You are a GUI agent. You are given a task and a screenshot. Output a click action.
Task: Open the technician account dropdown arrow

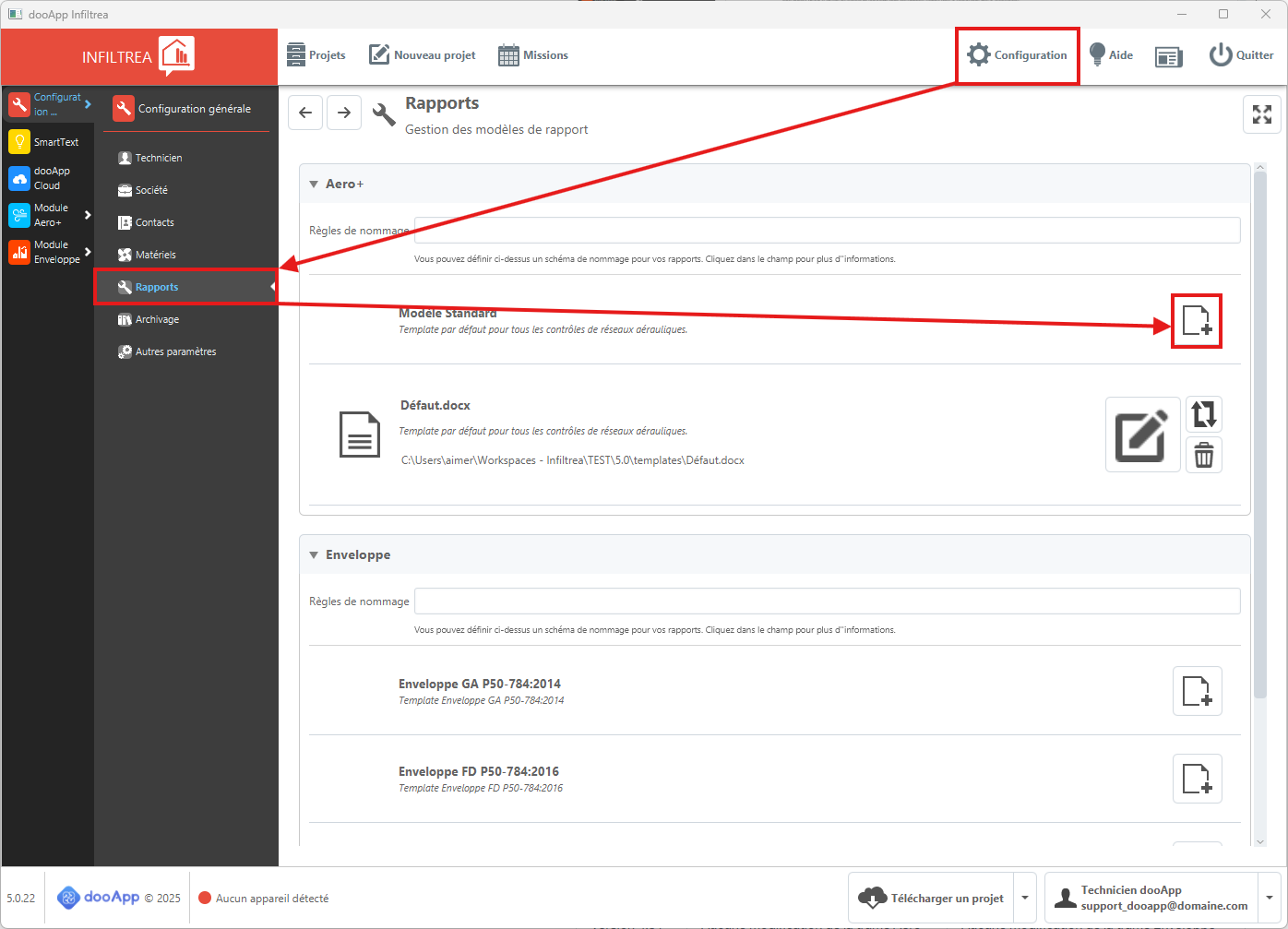1270,898
